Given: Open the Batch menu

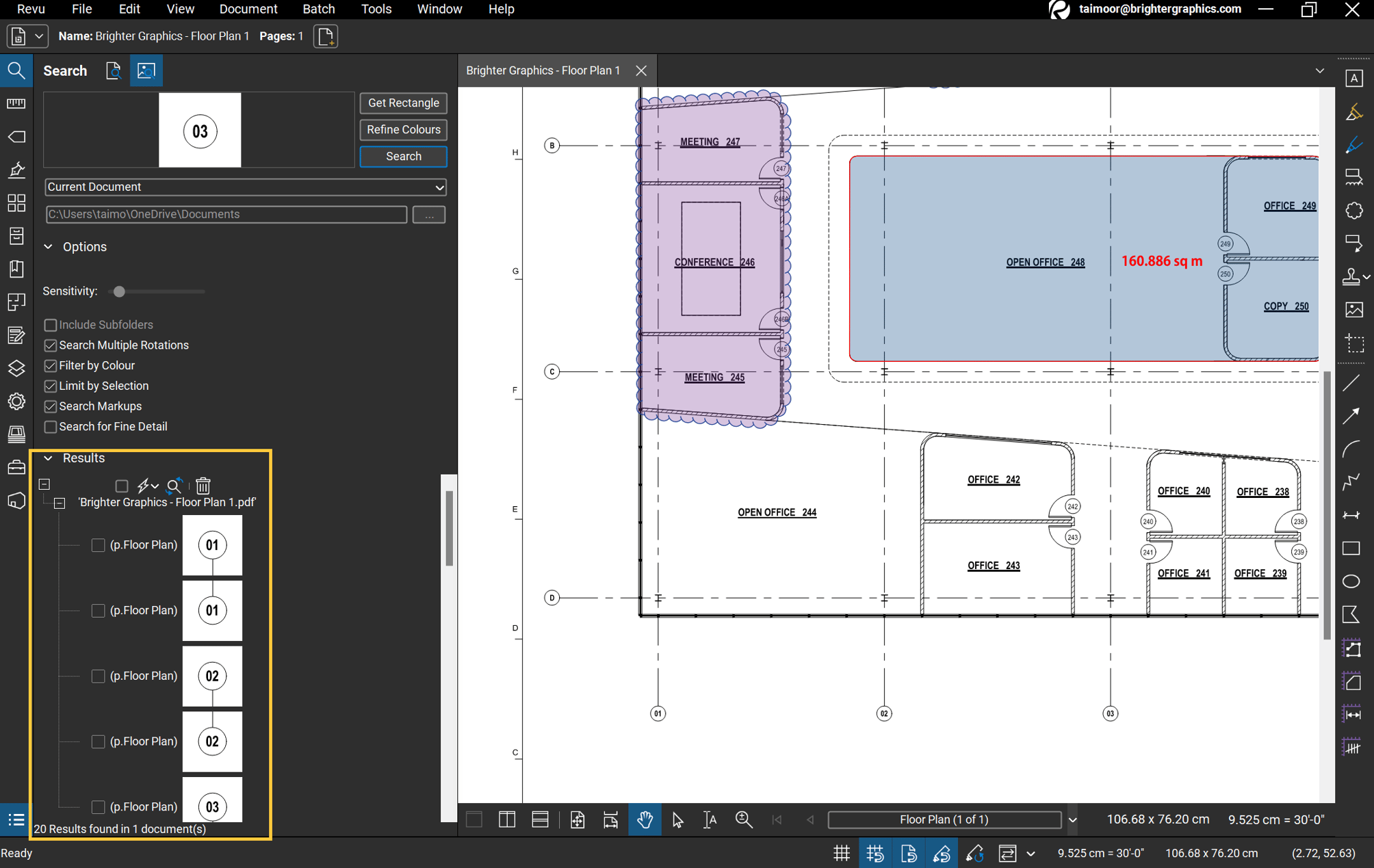Looking at the screenshot, I should pyautogui.click(x=318, y=9).
